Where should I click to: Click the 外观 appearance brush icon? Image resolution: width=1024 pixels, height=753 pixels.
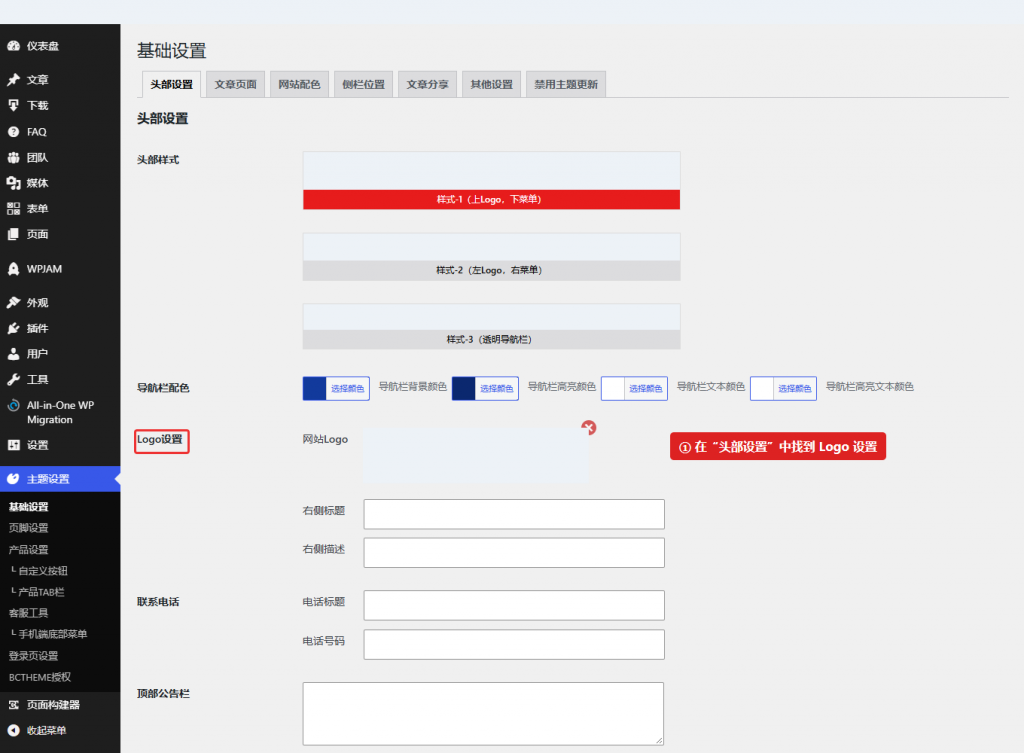pos(13,302)
